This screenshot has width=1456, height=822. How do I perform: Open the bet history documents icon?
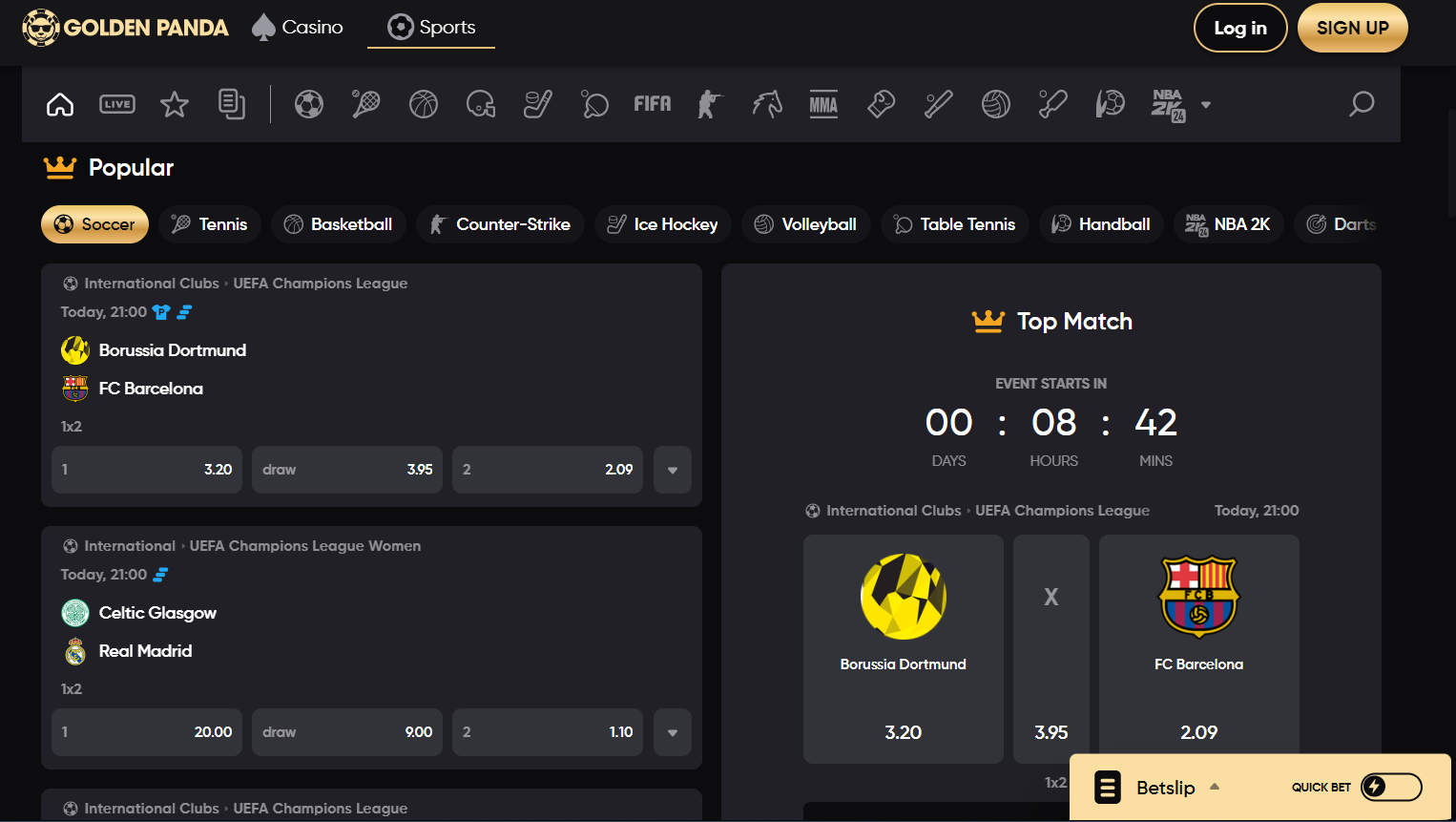pyautogui.click(x=232, y=104)
